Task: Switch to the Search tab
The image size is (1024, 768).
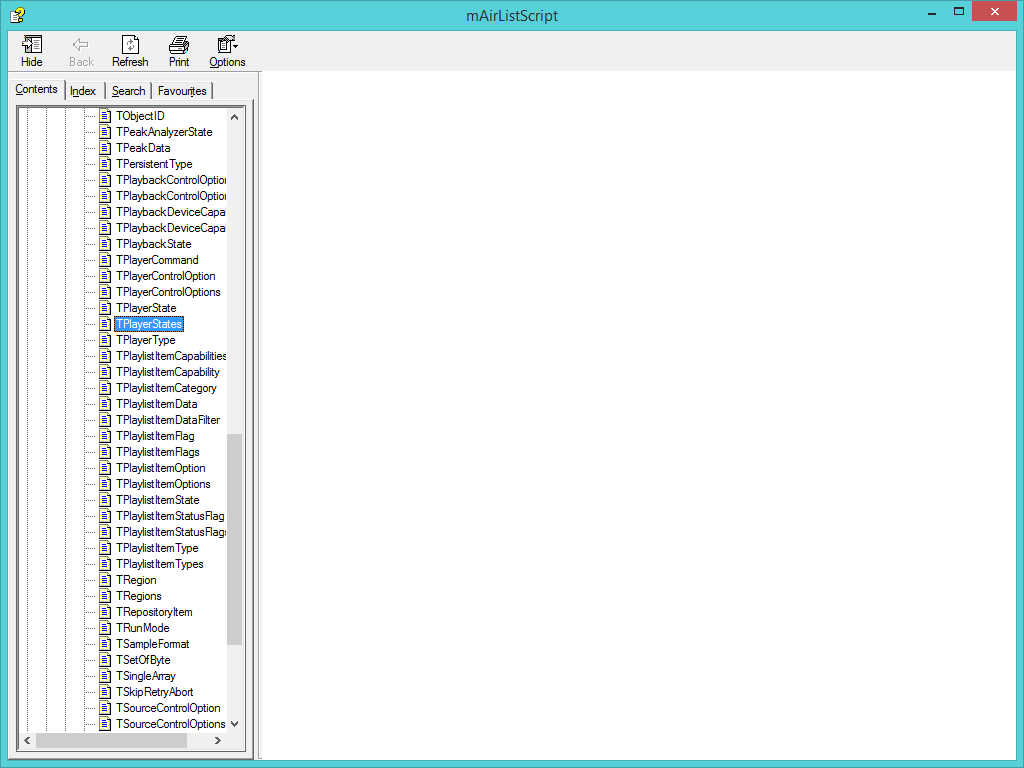Action: 128,91
